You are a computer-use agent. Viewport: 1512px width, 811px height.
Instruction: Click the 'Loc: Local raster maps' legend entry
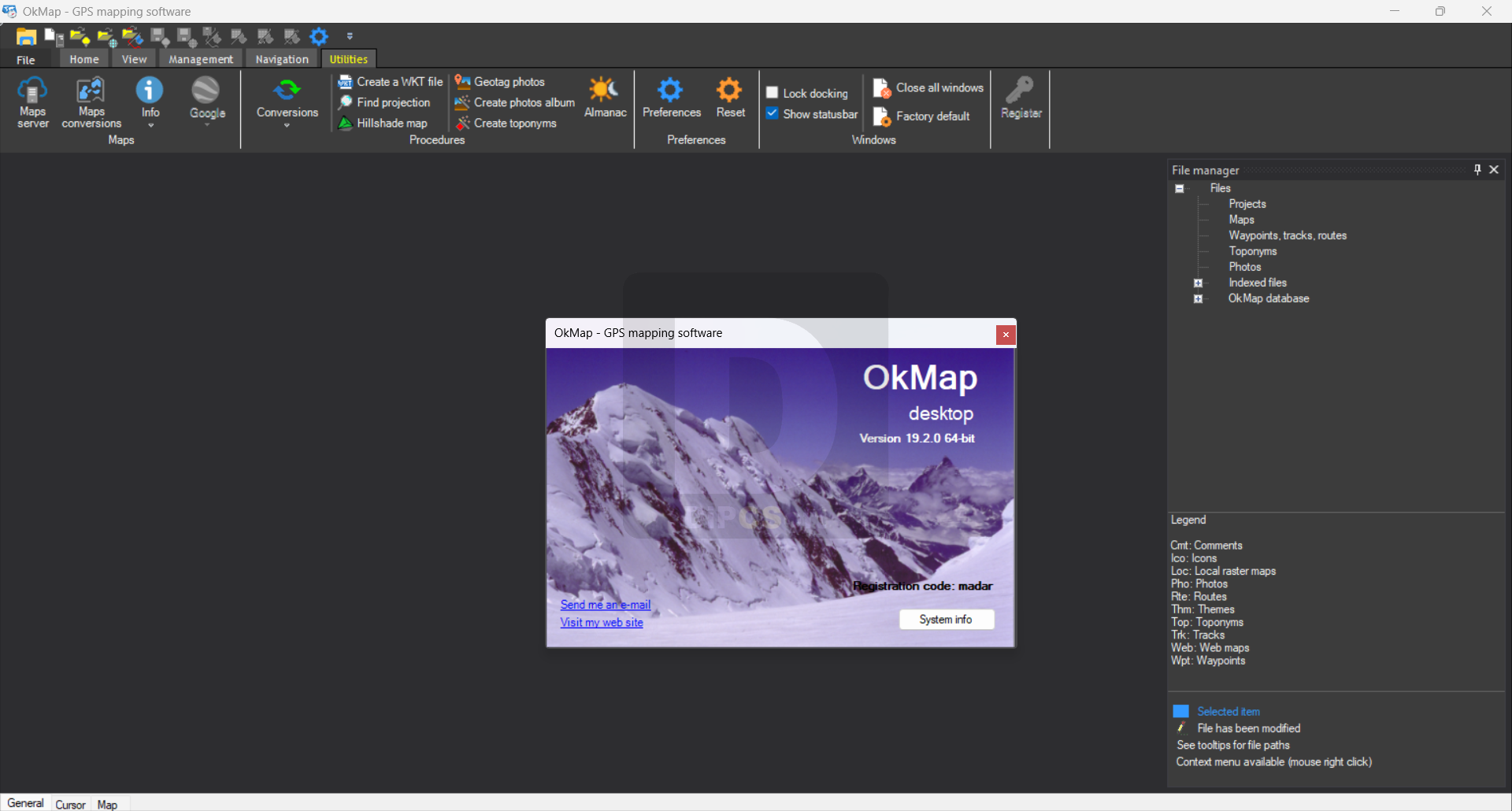pos(1223,571)
